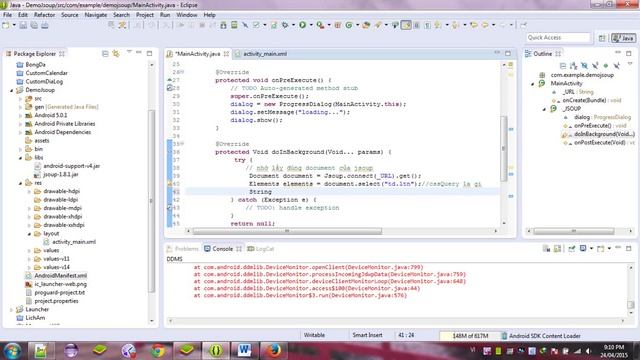Click the editor horizontal scrollbar
This screenshot has height=360, width=640.
pos(287,231)
